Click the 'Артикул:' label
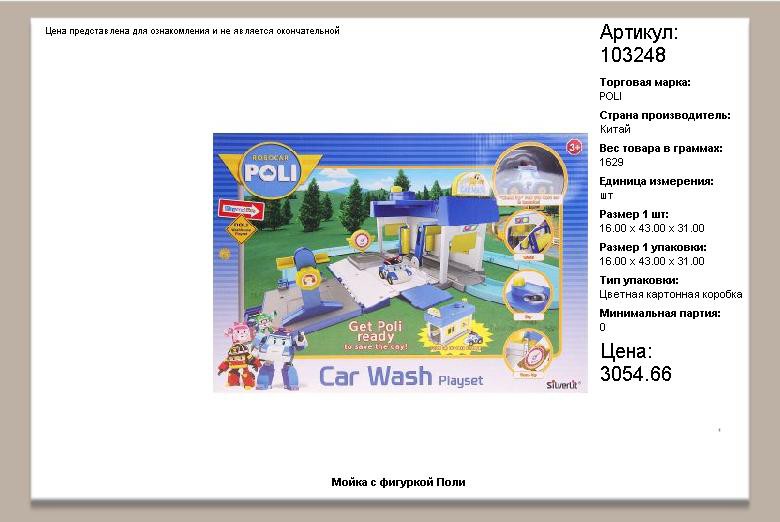780x522 pixels. 639,32
